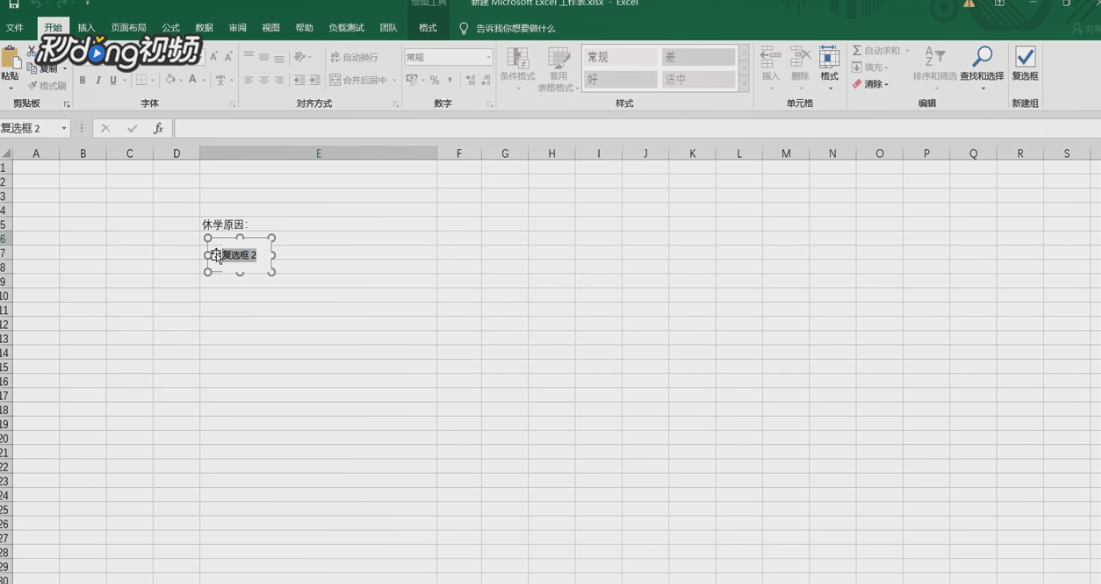Open the 对齐方式 alignment dialog launcher
1101x584 pixels.
point(396,105)
